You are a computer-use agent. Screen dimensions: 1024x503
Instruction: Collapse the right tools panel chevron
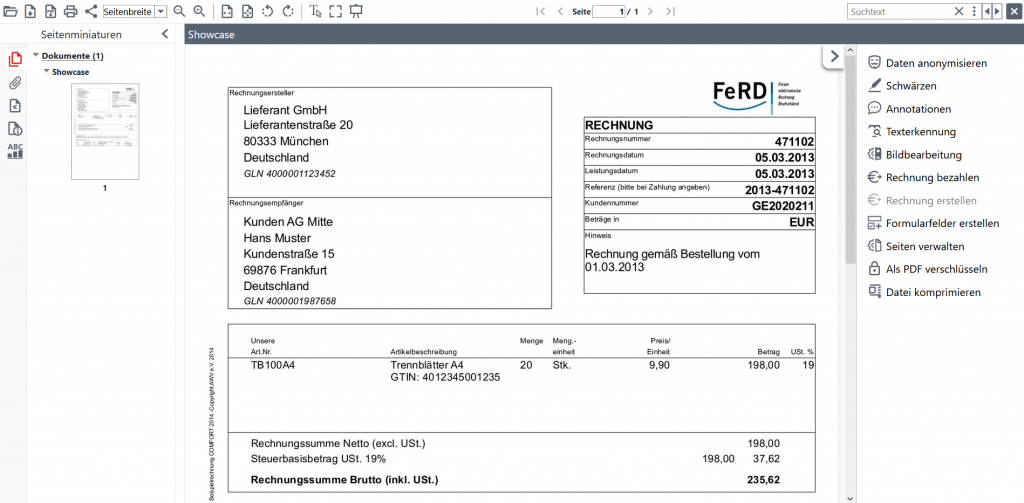pyautogui.click(x=833, y=56)
